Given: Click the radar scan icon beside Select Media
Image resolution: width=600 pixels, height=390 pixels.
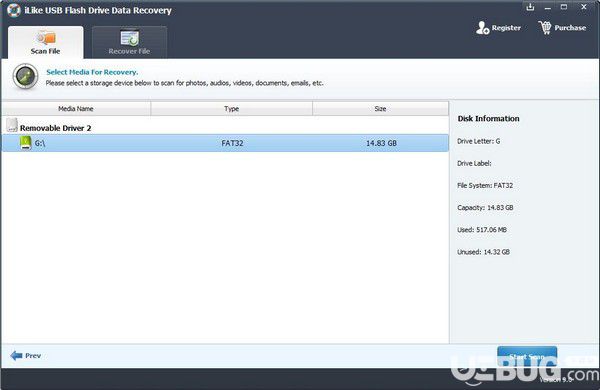Looking at the screenshot, I should pos(25,77).
